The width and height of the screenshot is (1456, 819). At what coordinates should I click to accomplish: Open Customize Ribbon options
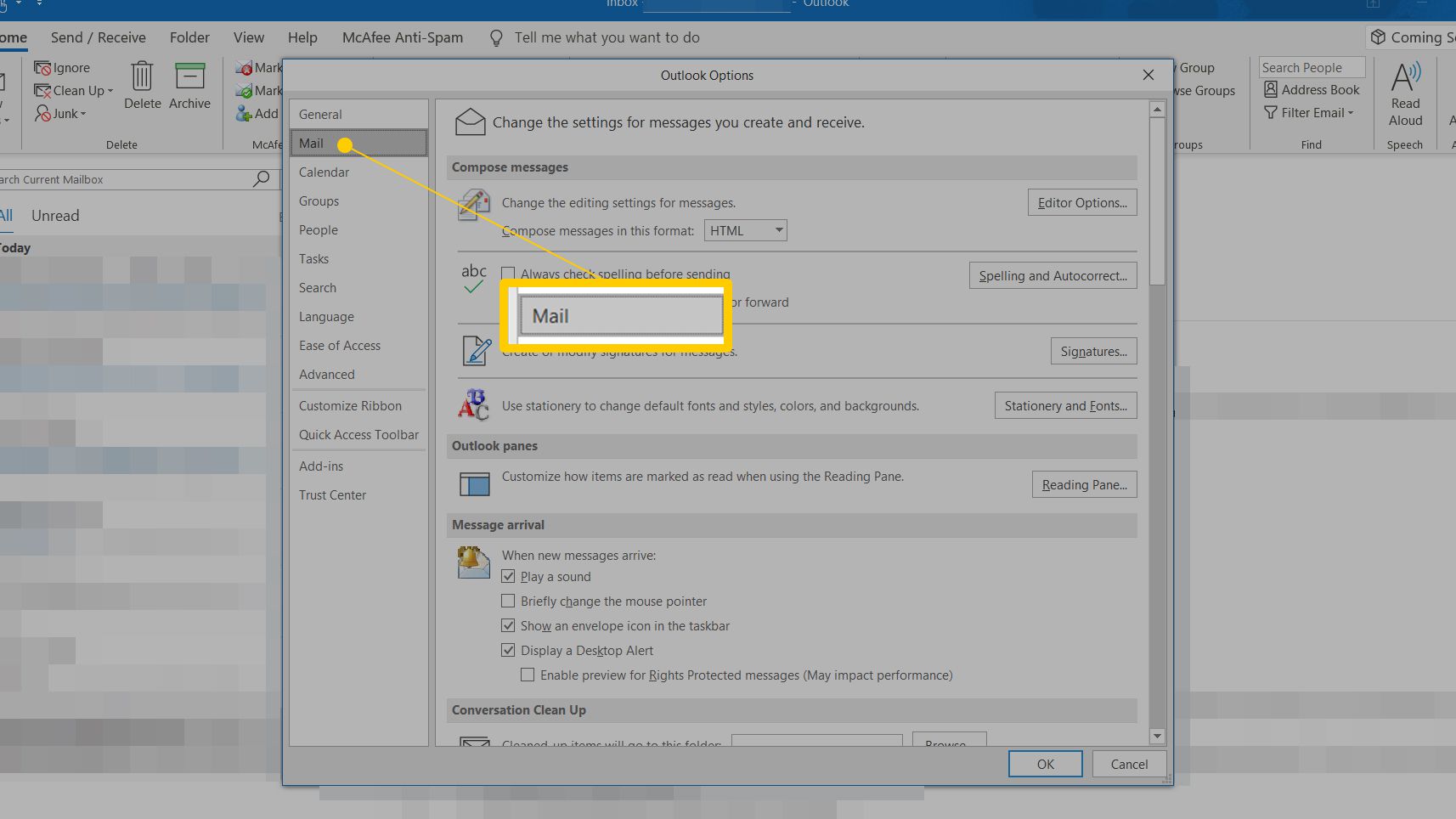(358, 406)
